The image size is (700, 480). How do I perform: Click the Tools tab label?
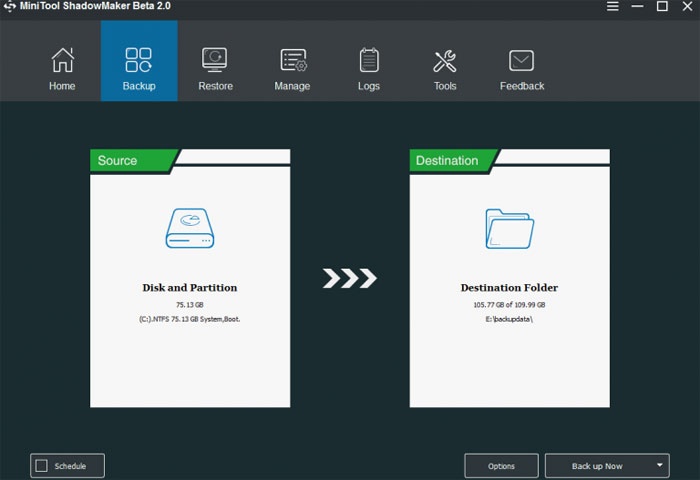pos(445,86)
